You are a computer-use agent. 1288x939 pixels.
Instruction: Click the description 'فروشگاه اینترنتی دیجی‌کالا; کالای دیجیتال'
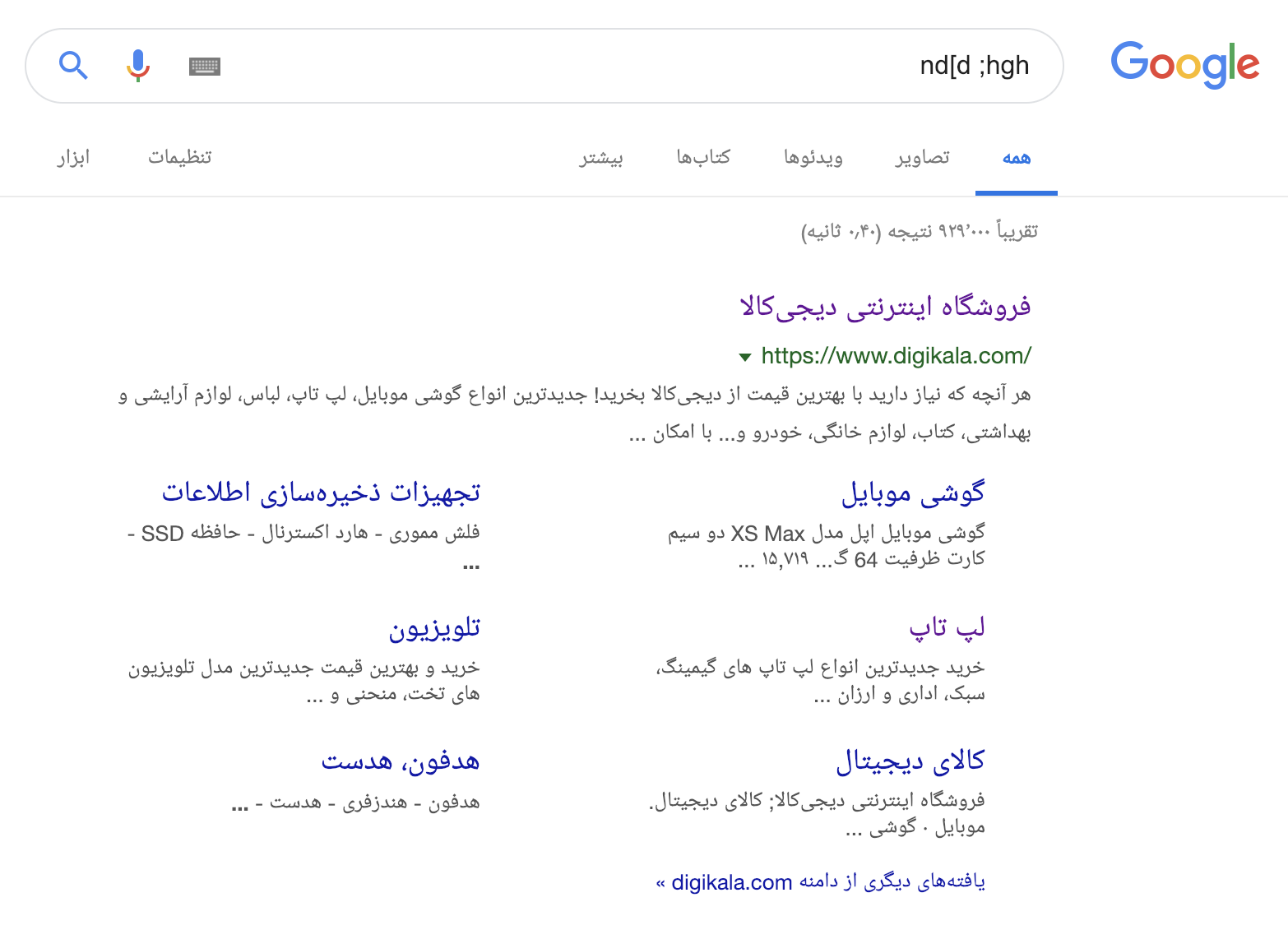click(x=817, y=814)
